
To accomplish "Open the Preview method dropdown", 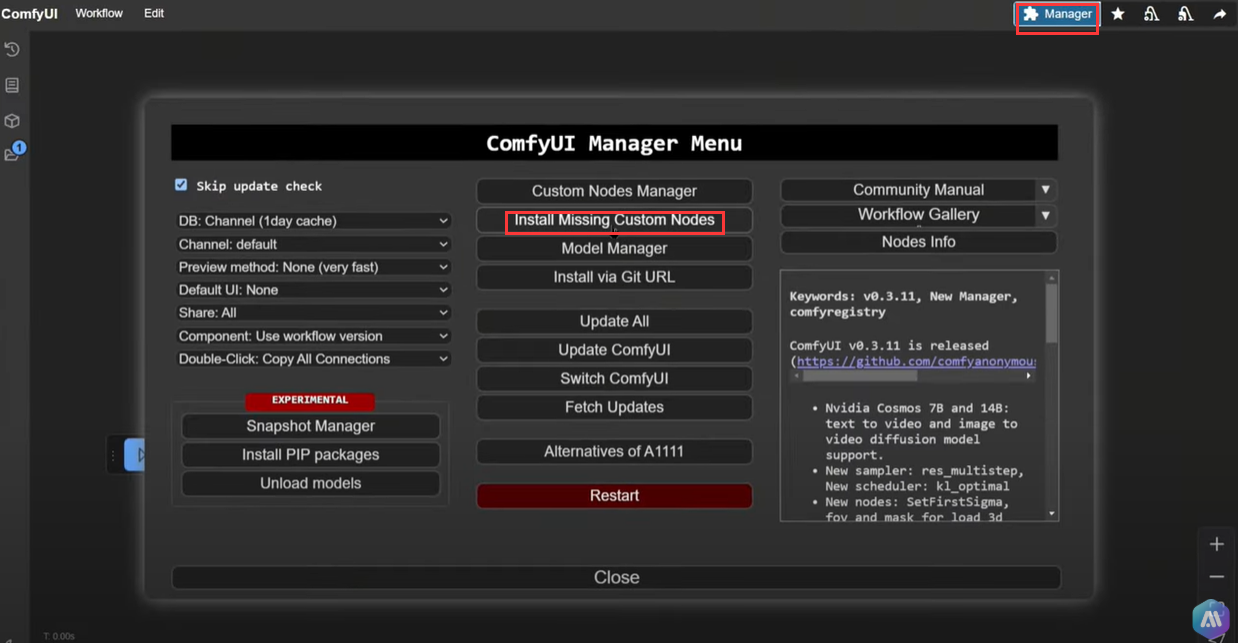I will pyautogui.click(x=313, y=267).
